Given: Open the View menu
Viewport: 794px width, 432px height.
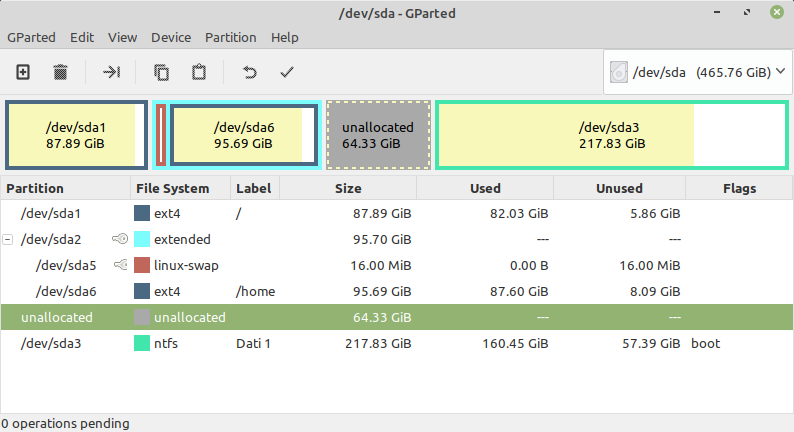Looking at the screenshot, I should [122, 37].
